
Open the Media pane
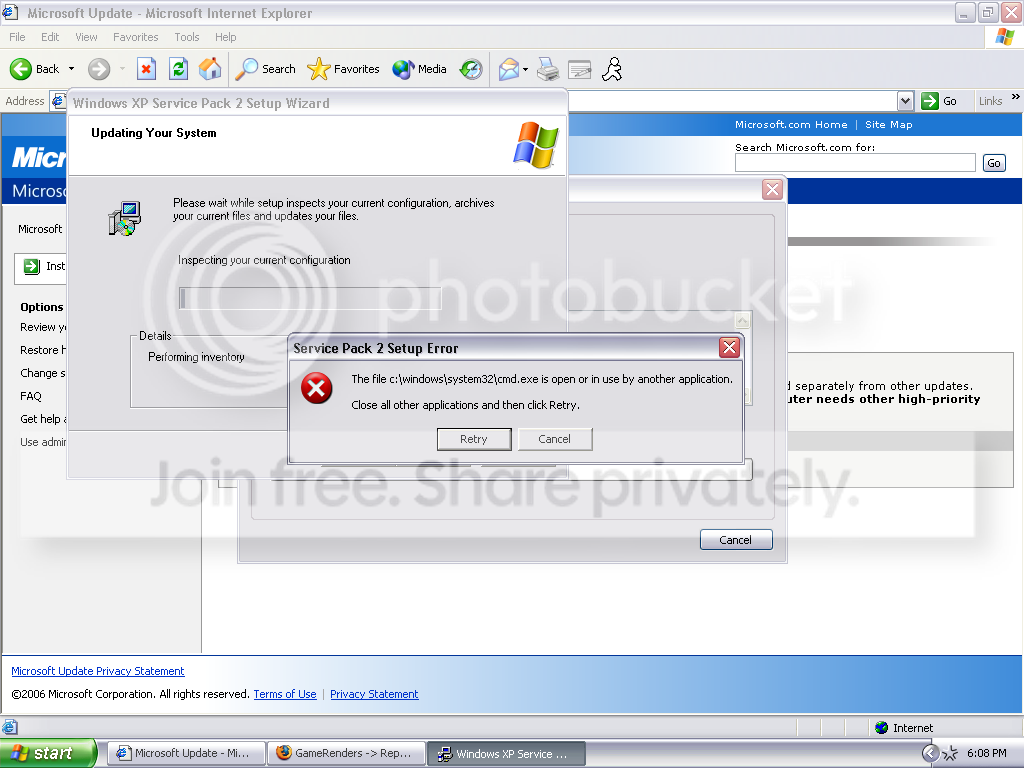[x=419, y=69]
